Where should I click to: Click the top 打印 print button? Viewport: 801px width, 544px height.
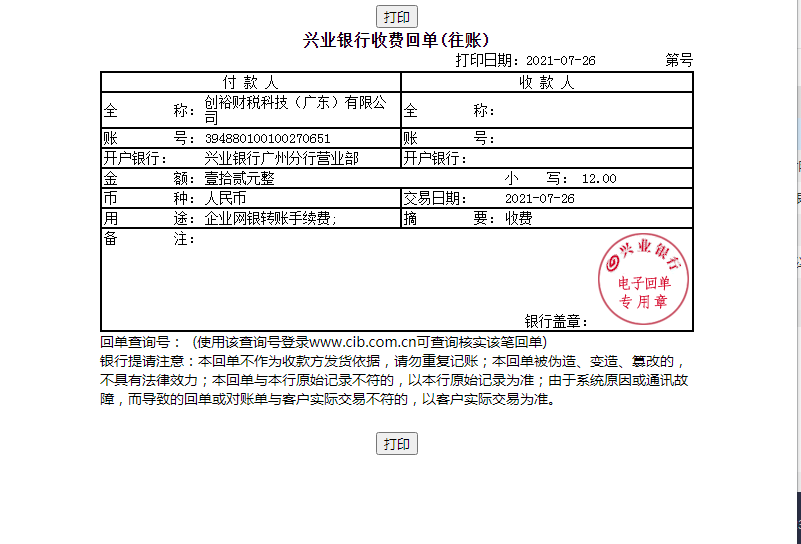pyautogui.click(x=397, y=17)
